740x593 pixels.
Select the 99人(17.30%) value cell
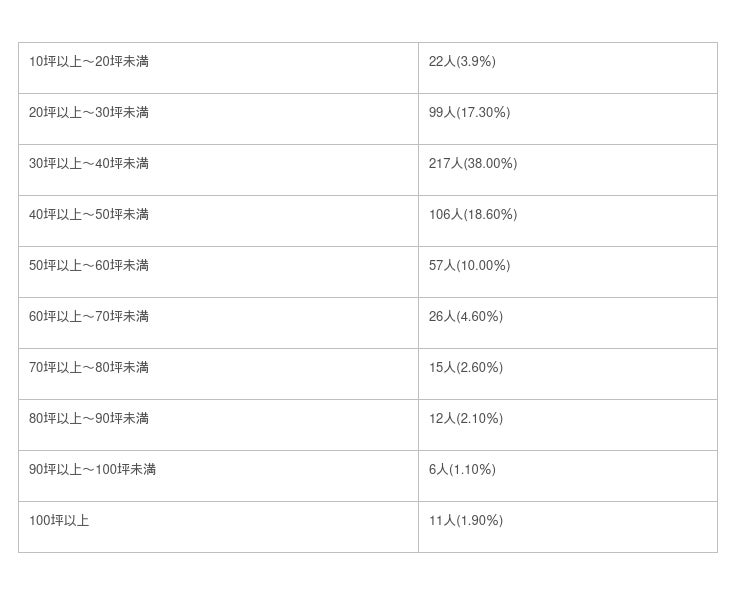coord(469,113)
